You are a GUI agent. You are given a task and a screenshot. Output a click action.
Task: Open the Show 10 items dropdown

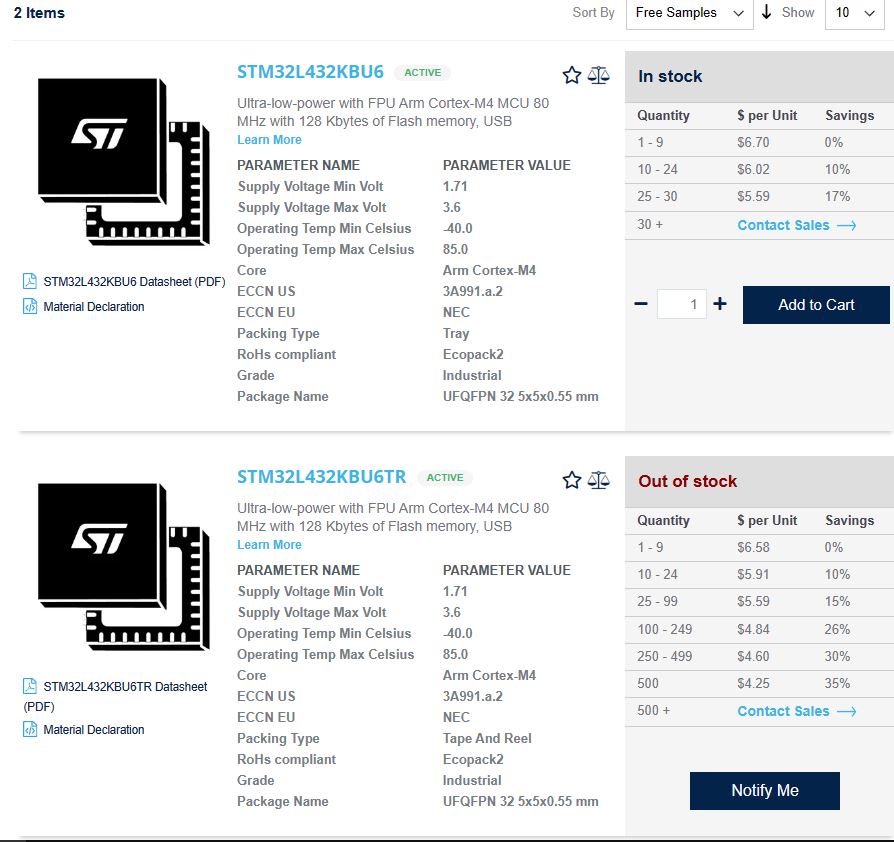pyautogui.click(x=855, y=13)
